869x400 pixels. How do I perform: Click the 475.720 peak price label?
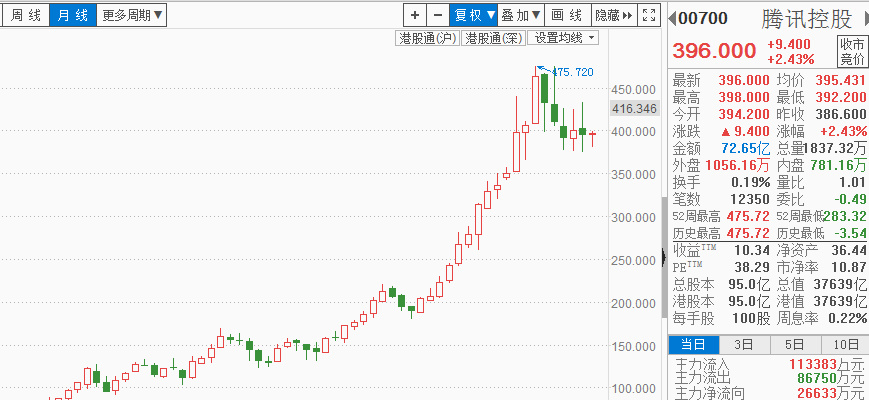(x=572, y=72)
